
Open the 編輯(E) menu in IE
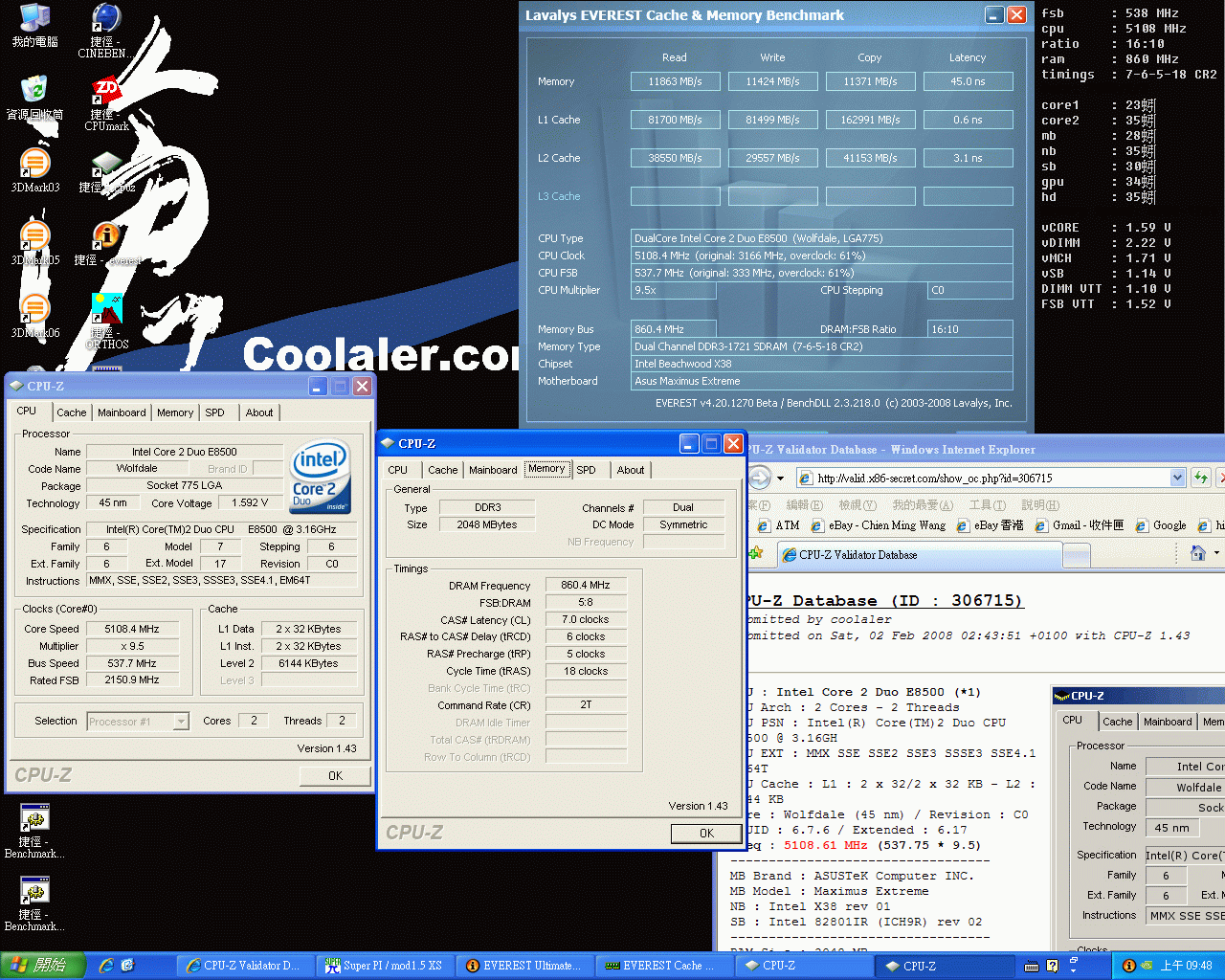[x=804, y=504]
